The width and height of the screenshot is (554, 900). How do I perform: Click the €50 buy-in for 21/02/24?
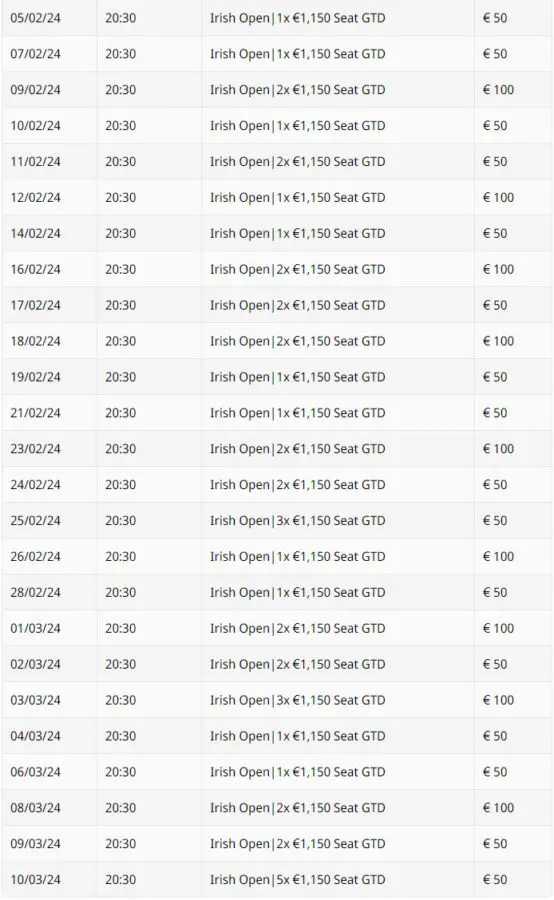495,413
